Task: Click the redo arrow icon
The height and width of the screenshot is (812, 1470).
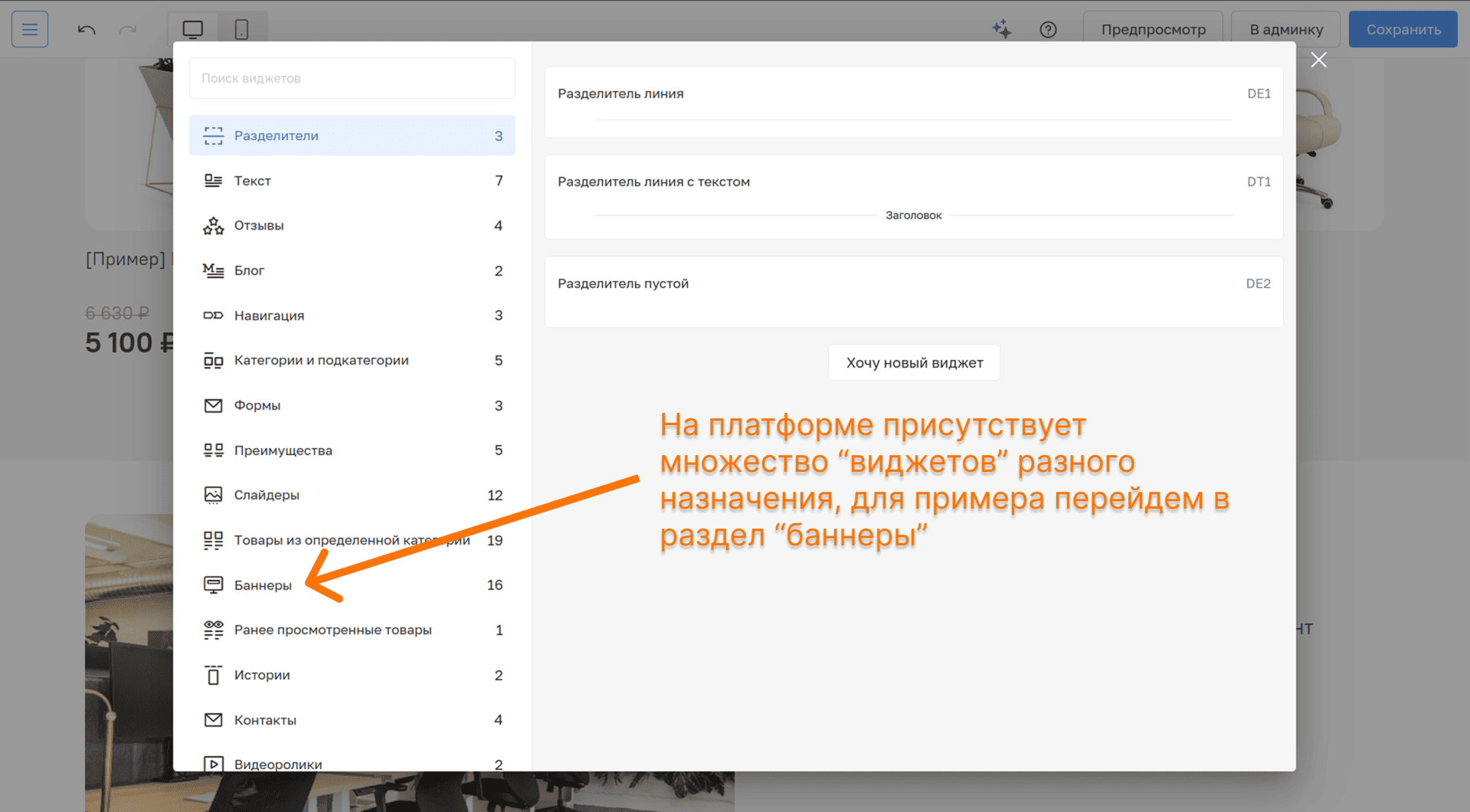Action: pos(128,29)
